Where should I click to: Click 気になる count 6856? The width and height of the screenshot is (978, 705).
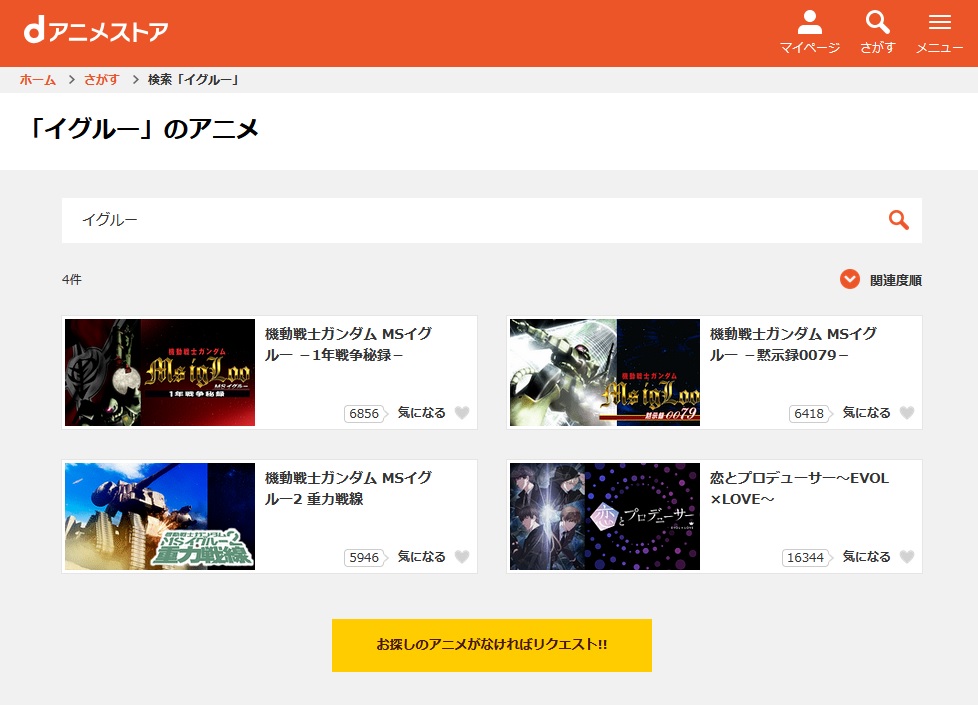coord(365,414)
